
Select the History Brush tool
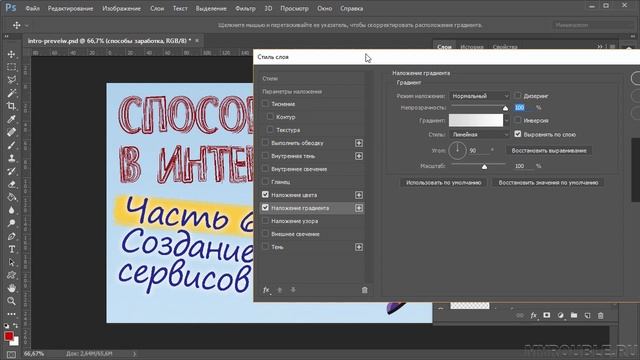[x=11, y=171]
